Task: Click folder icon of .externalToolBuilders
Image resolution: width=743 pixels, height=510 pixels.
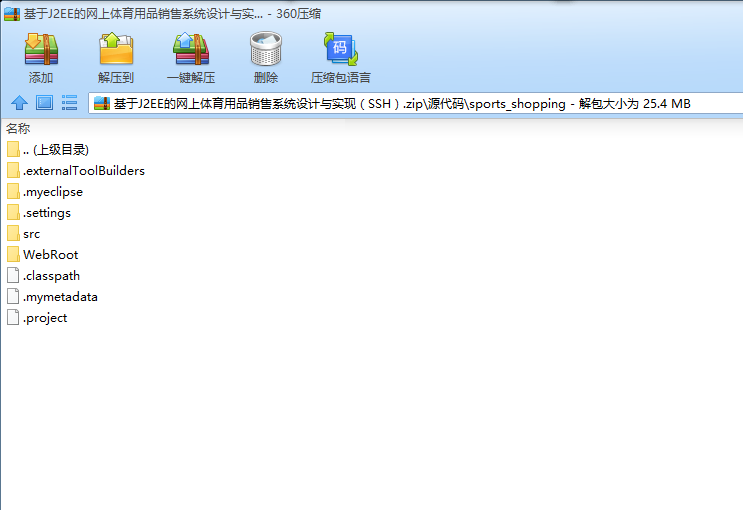Action: pos(13,171)
